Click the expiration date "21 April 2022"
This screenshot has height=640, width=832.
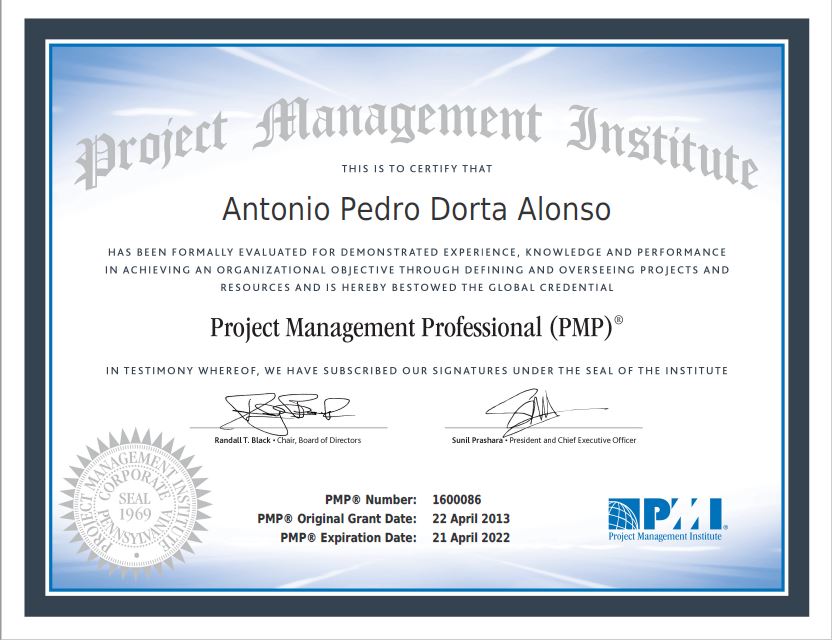[x=471, y=538]
